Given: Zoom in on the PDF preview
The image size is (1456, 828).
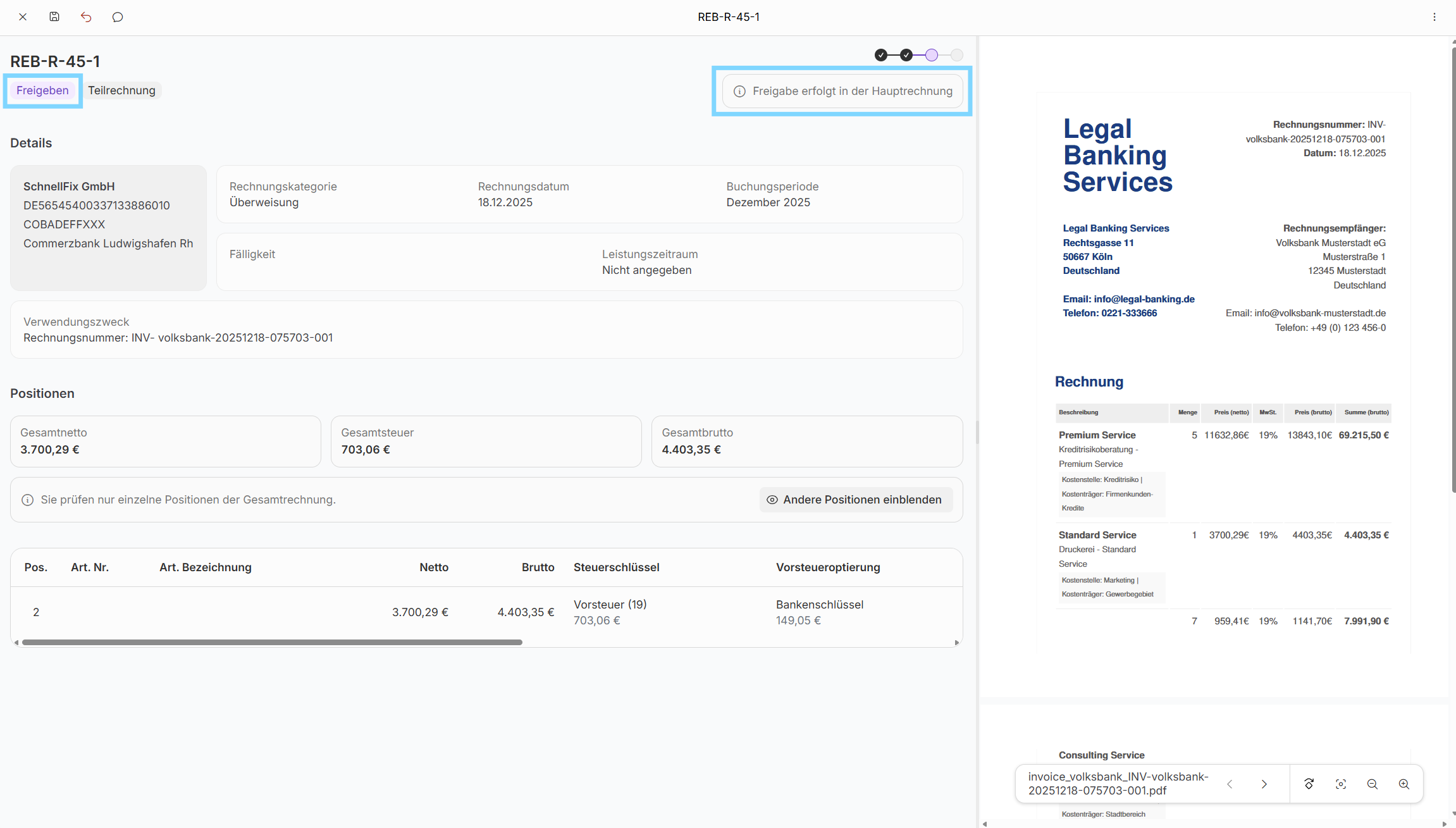Looking at the screenshot, I should [x=1404, y=784].
